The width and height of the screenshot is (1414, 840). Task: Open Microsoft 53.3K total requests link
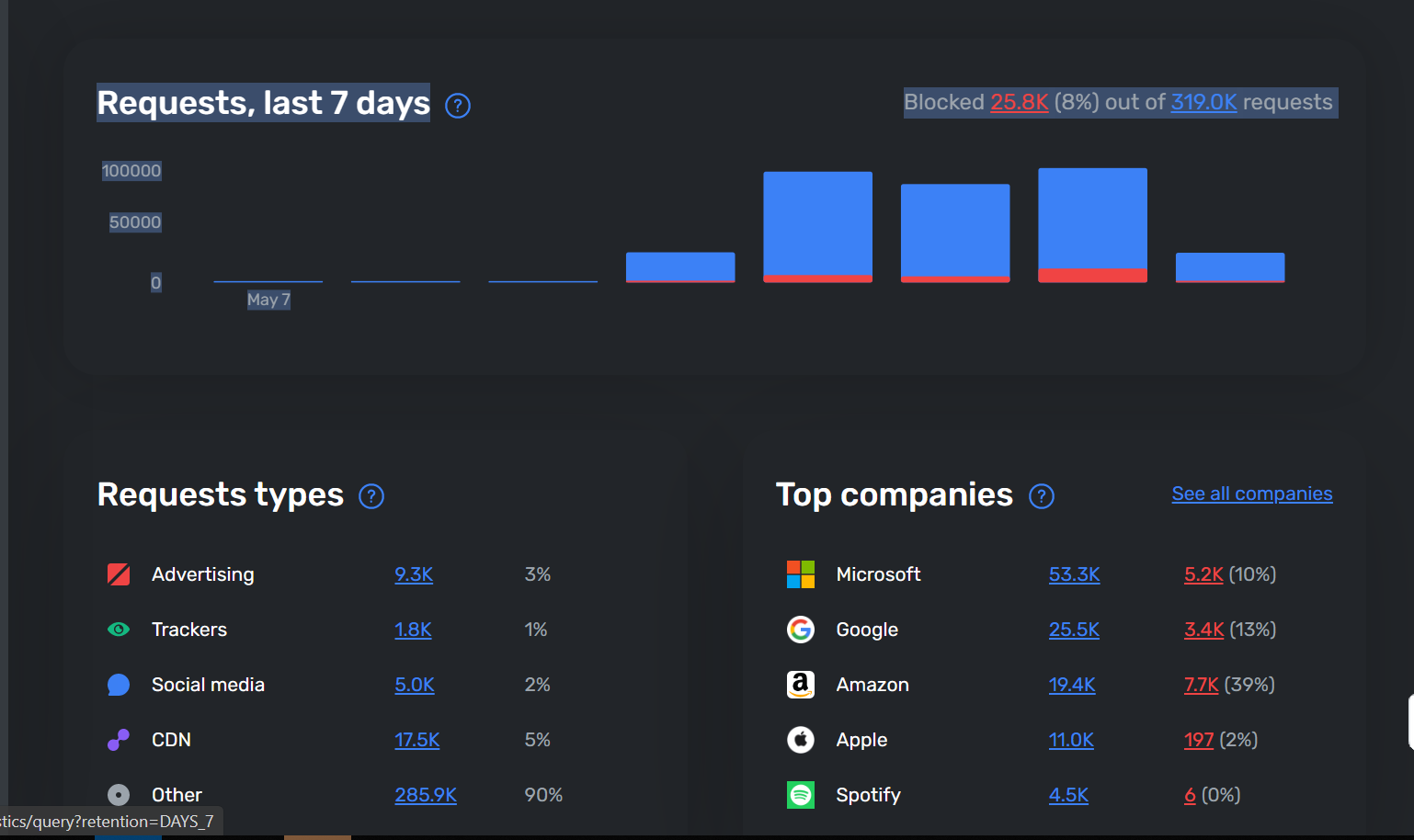(x=1075, y=574)
